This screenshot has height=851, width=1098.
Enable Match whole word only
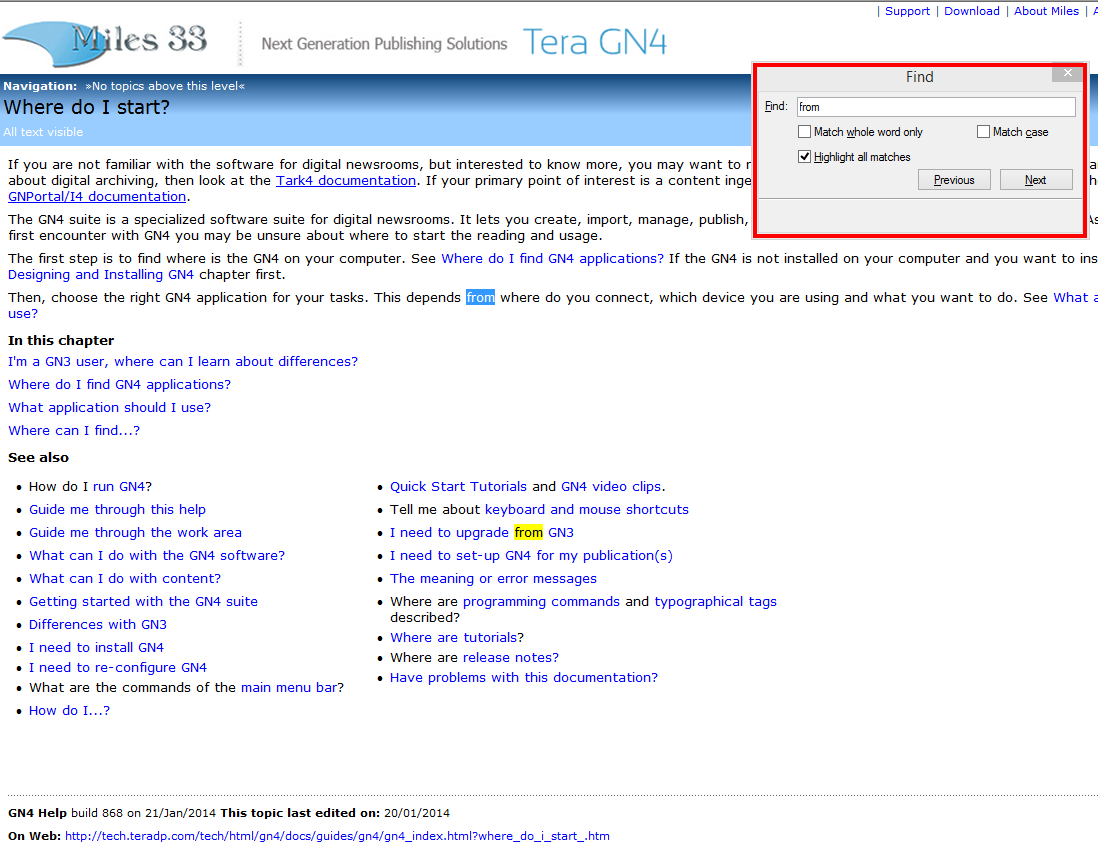[x=805, y=132]
